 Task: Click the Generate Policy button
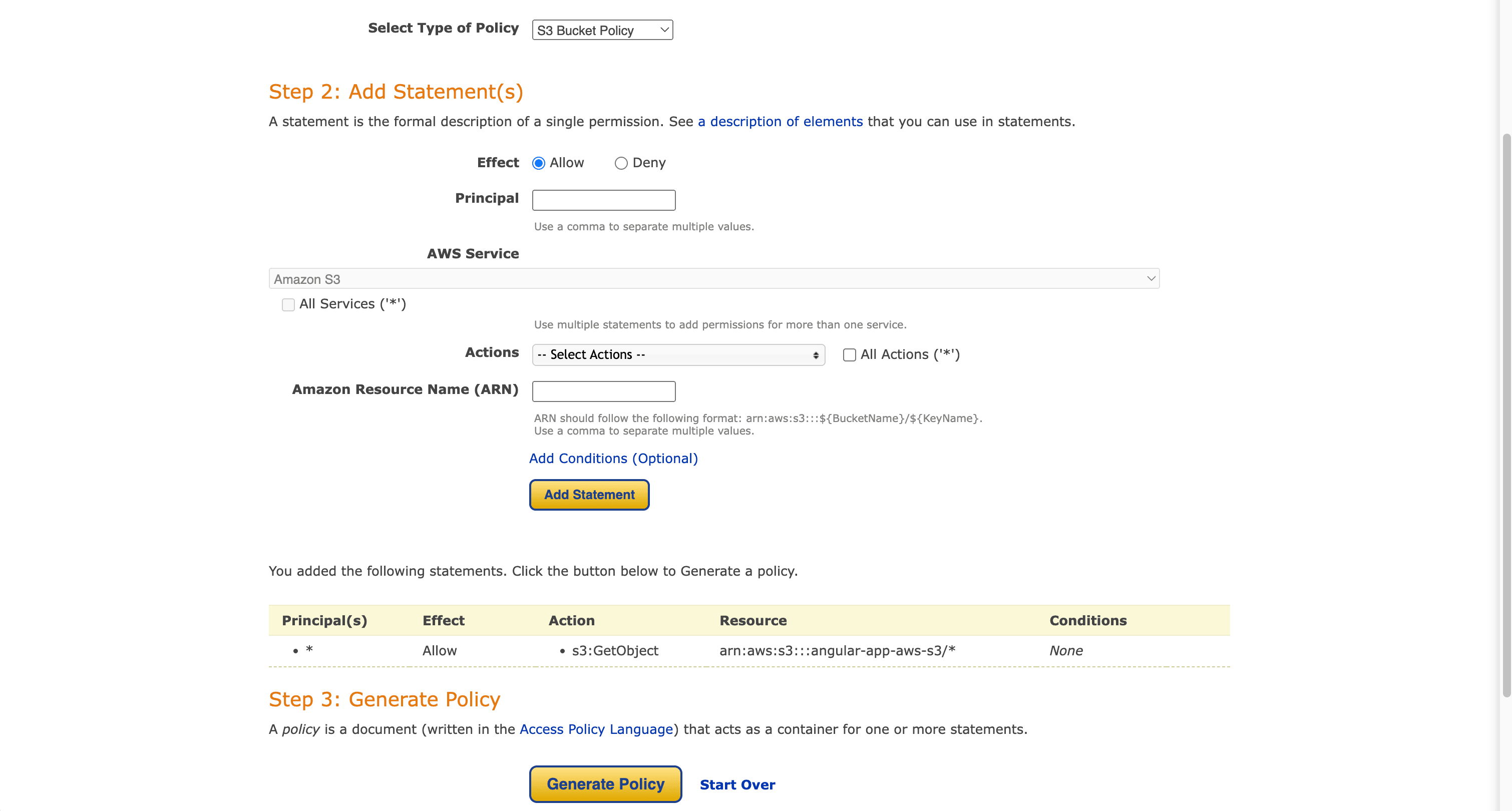point(605,784)
